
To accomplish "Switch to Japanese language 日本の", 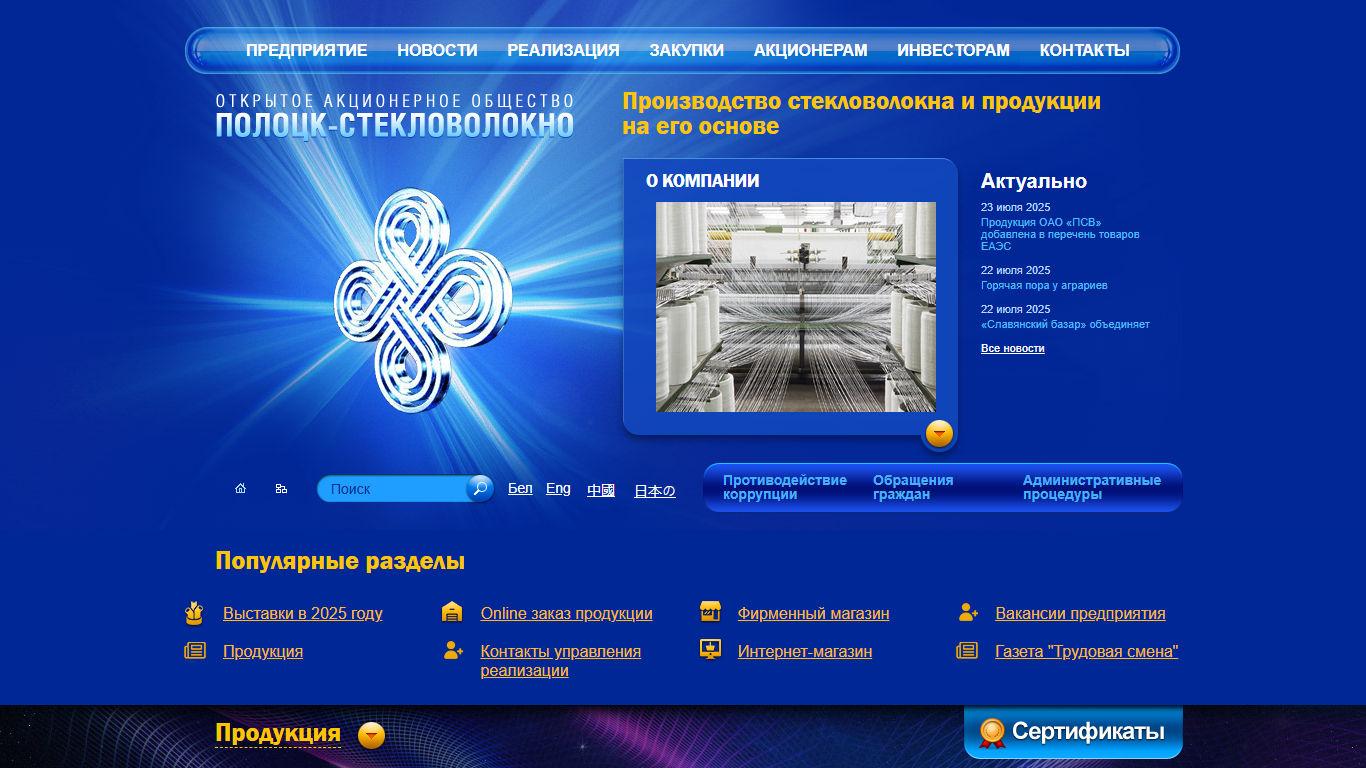I will 655,491.
